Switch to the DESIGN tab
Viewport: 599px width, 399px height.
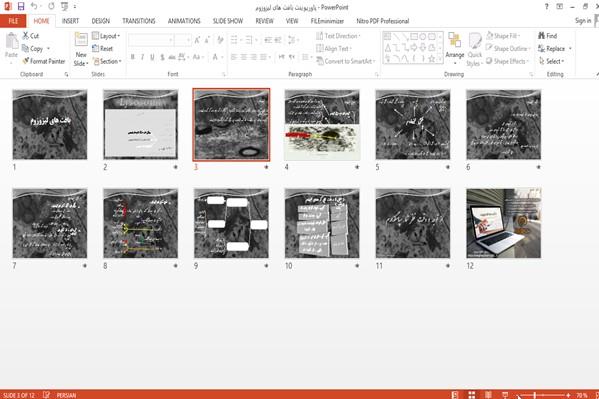100,21
